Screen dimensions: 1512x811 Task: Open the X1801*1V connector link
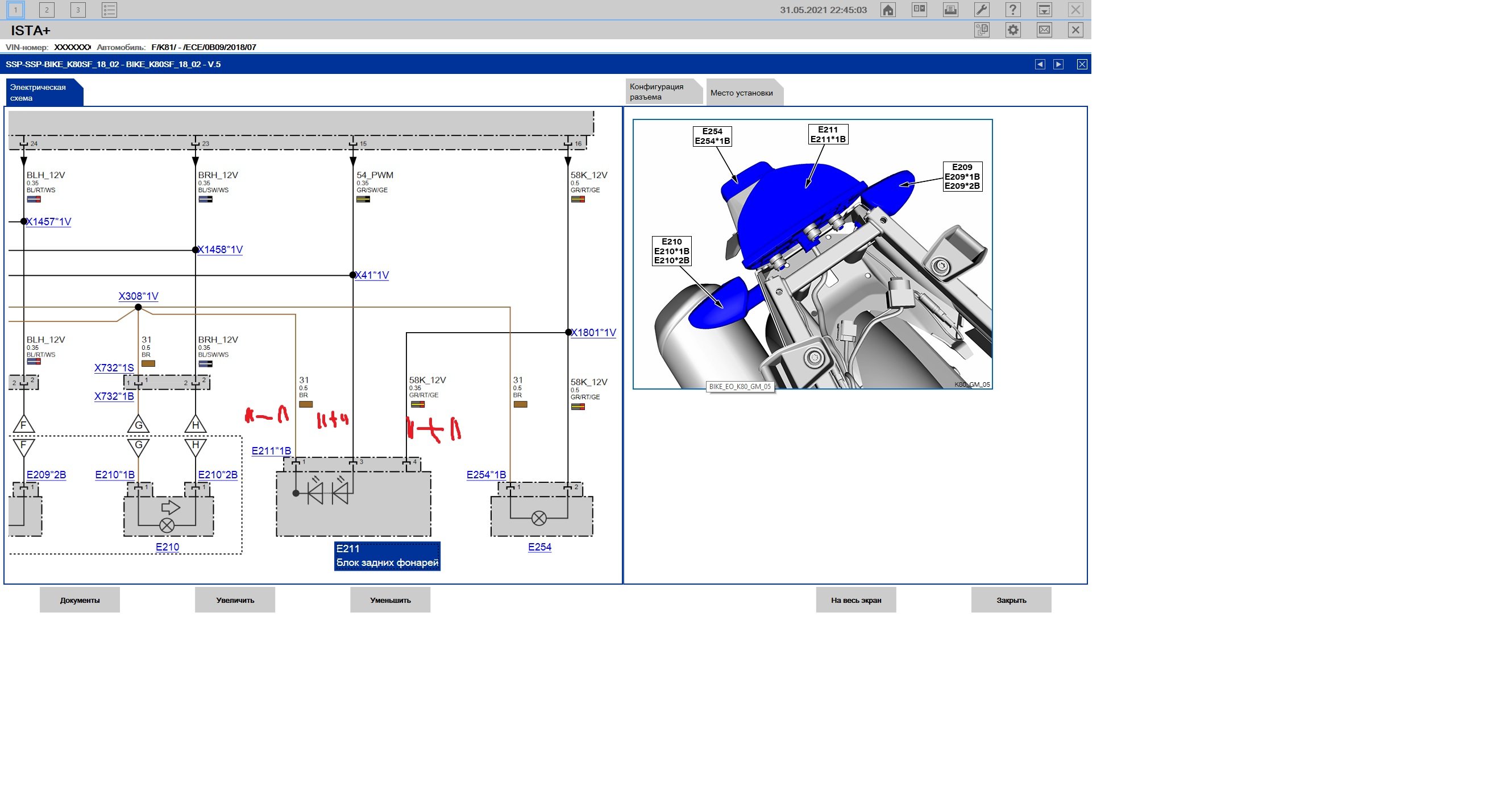pyautogui.click(x=593, y=332)
